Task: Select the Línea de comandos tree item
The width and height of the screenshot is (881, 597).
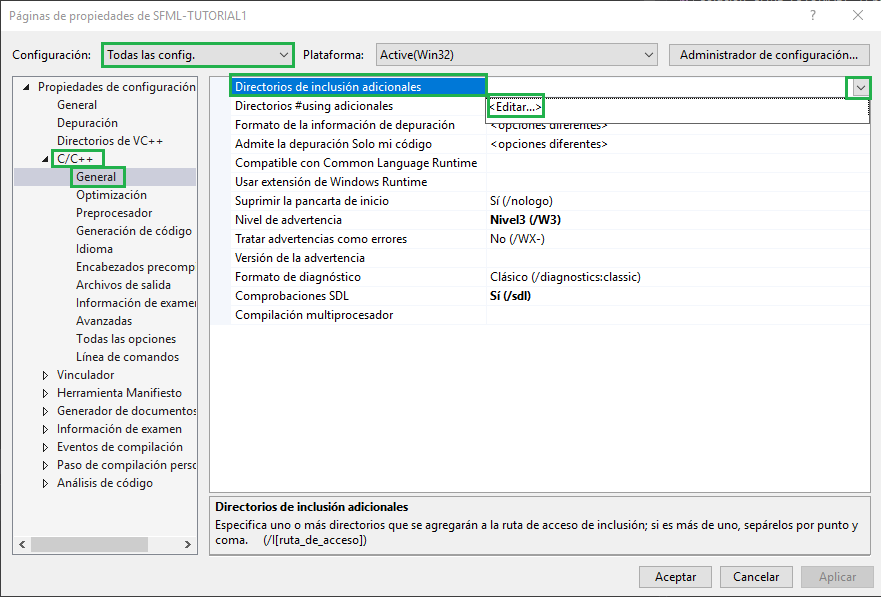Action: (127, 356)
